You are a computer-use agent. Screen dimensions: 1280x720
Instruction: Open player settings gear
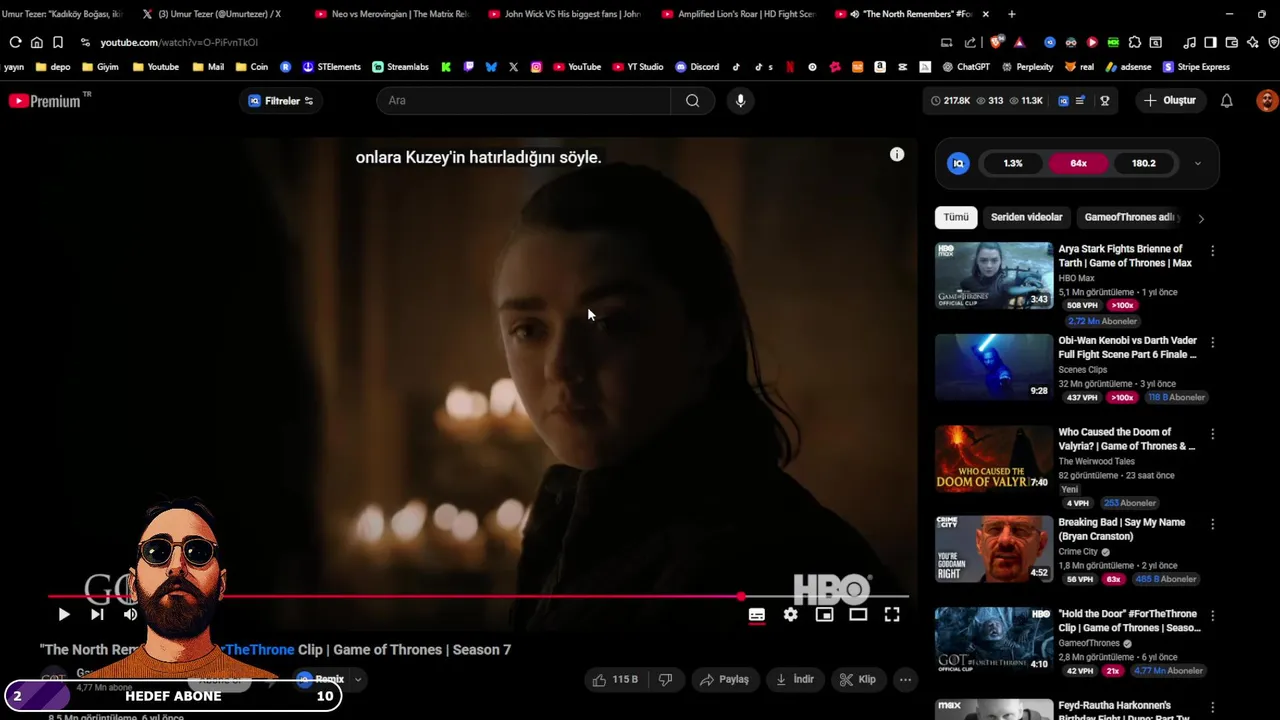791,615
